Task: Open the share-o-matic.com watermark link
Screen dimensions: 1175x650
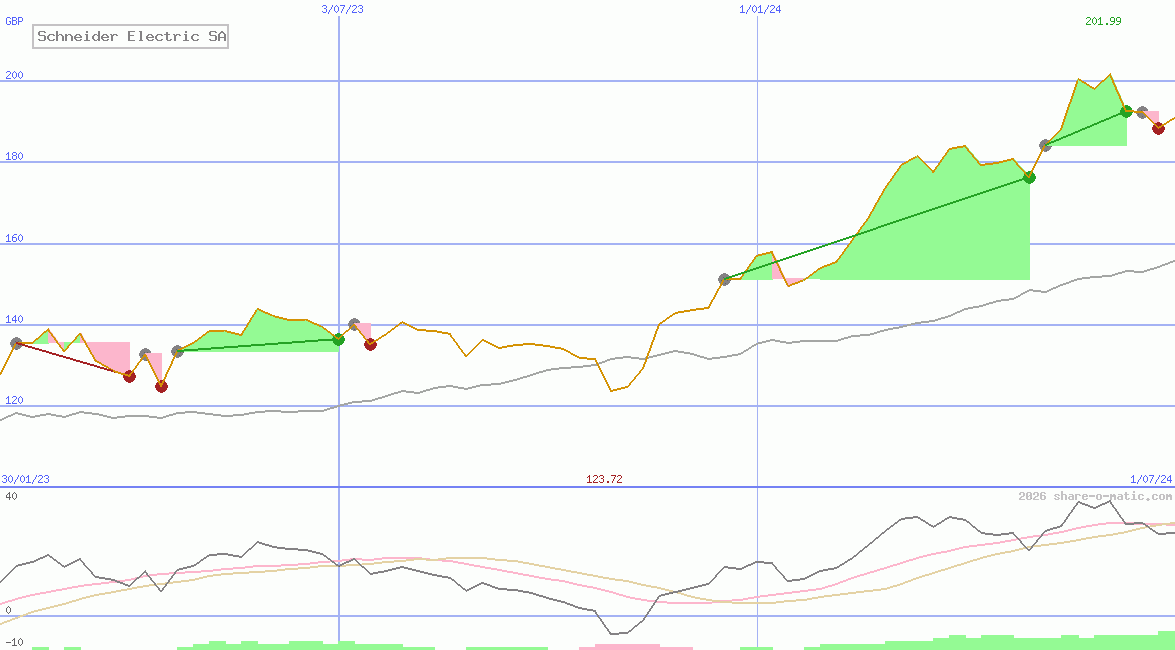Action: (1095, 496)
